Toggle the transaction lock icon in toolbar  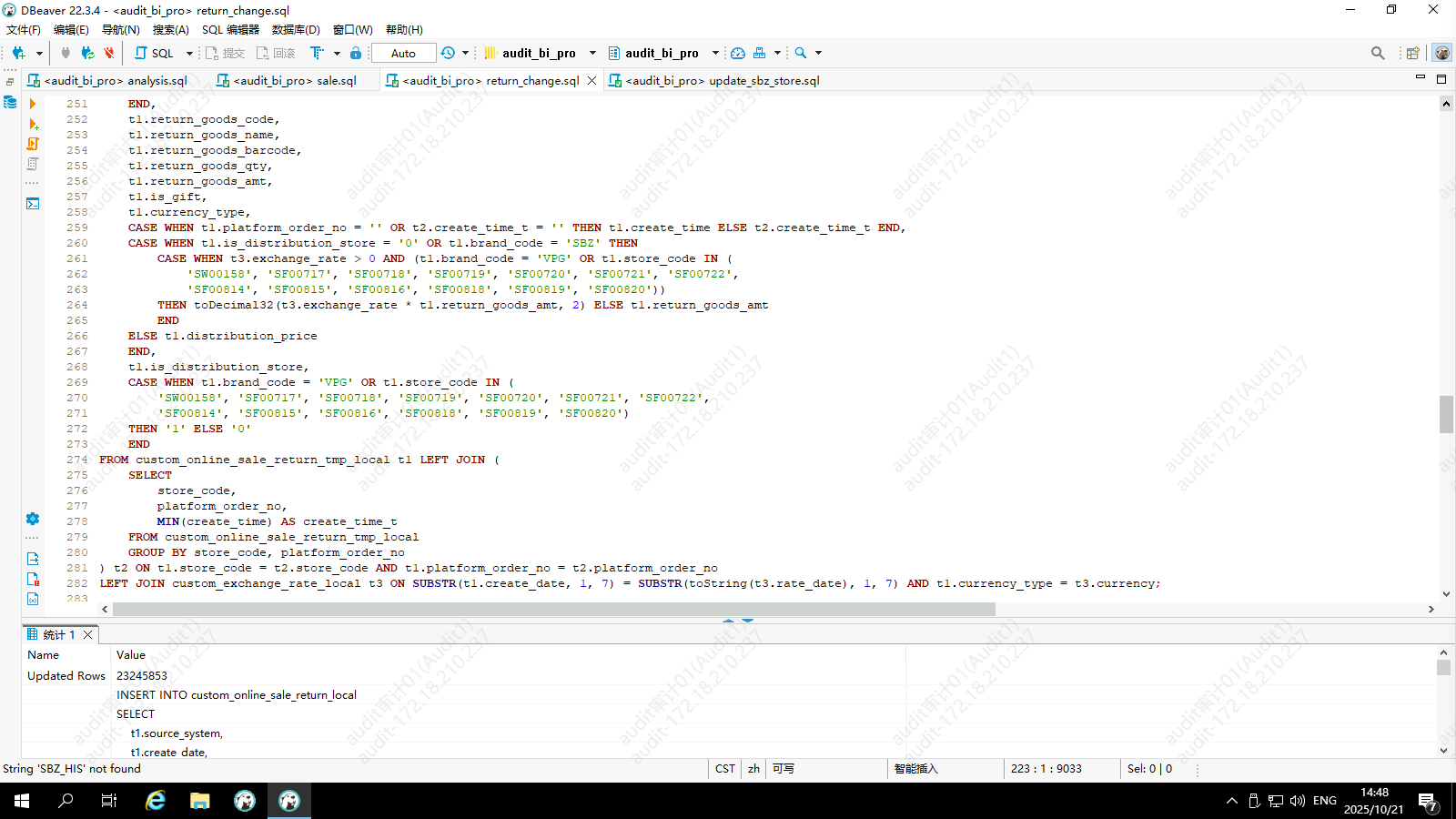pyautogui.click(x=356, y=53)
